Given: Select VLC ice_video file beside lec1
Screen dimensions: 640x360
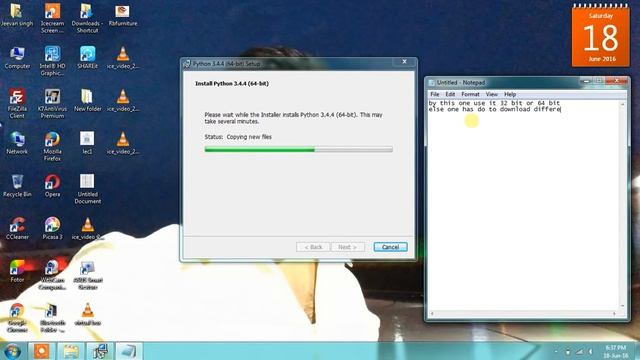Looking at the screenshot, I should click(x=123, y=143).
